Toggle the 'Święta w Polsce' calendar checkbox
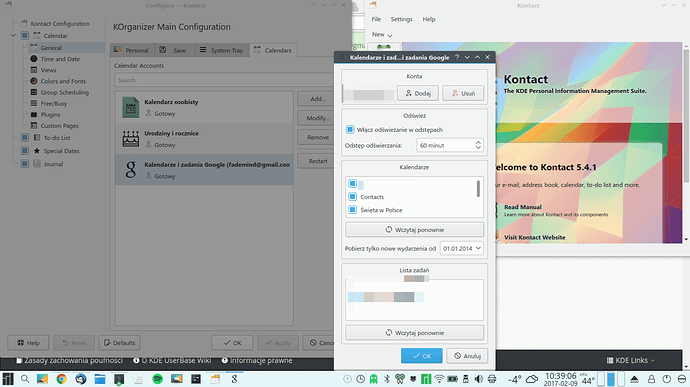The width and height of the screenshot is (690, 387). coord(352,210)
